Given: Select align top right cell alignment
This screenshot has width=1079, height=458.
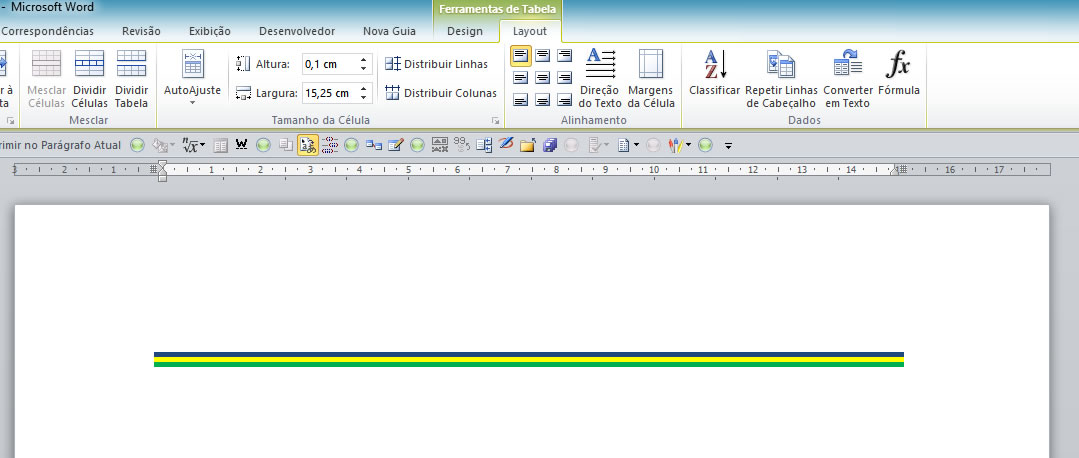Looking at the screenshot, I should 564,56.
